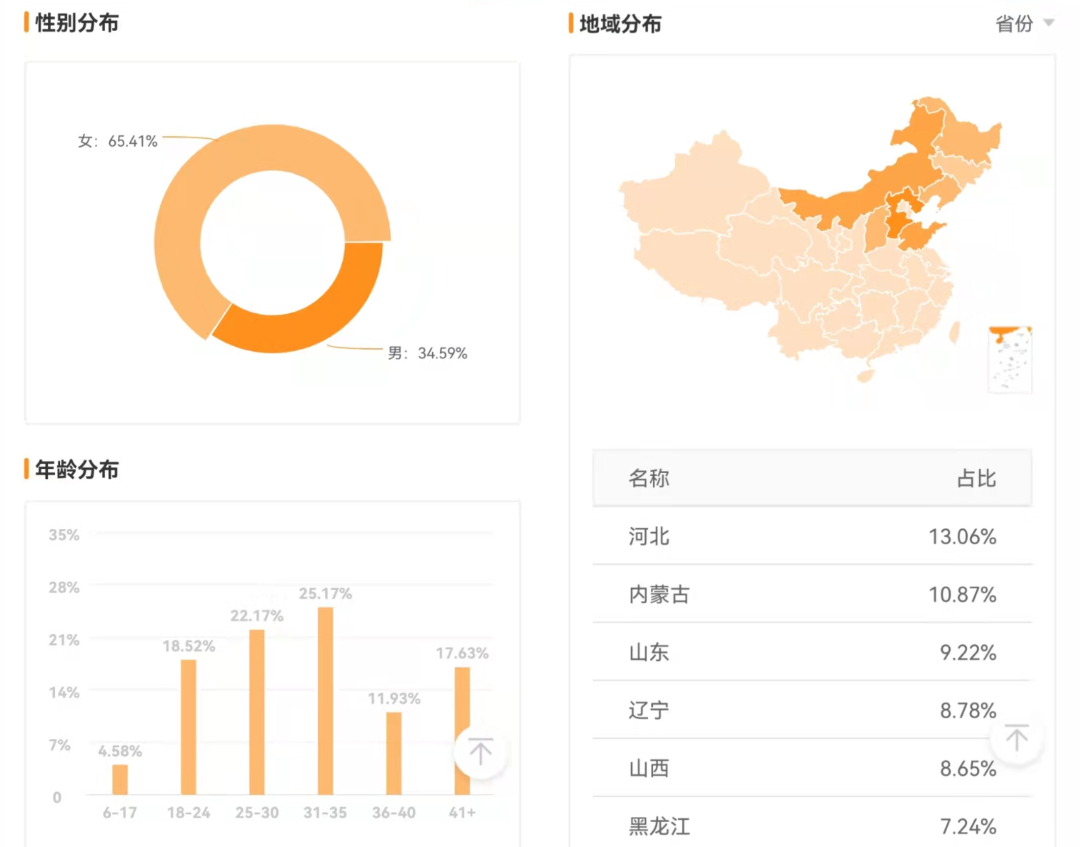Expand the 占比 column sort options

pos(975,477)
